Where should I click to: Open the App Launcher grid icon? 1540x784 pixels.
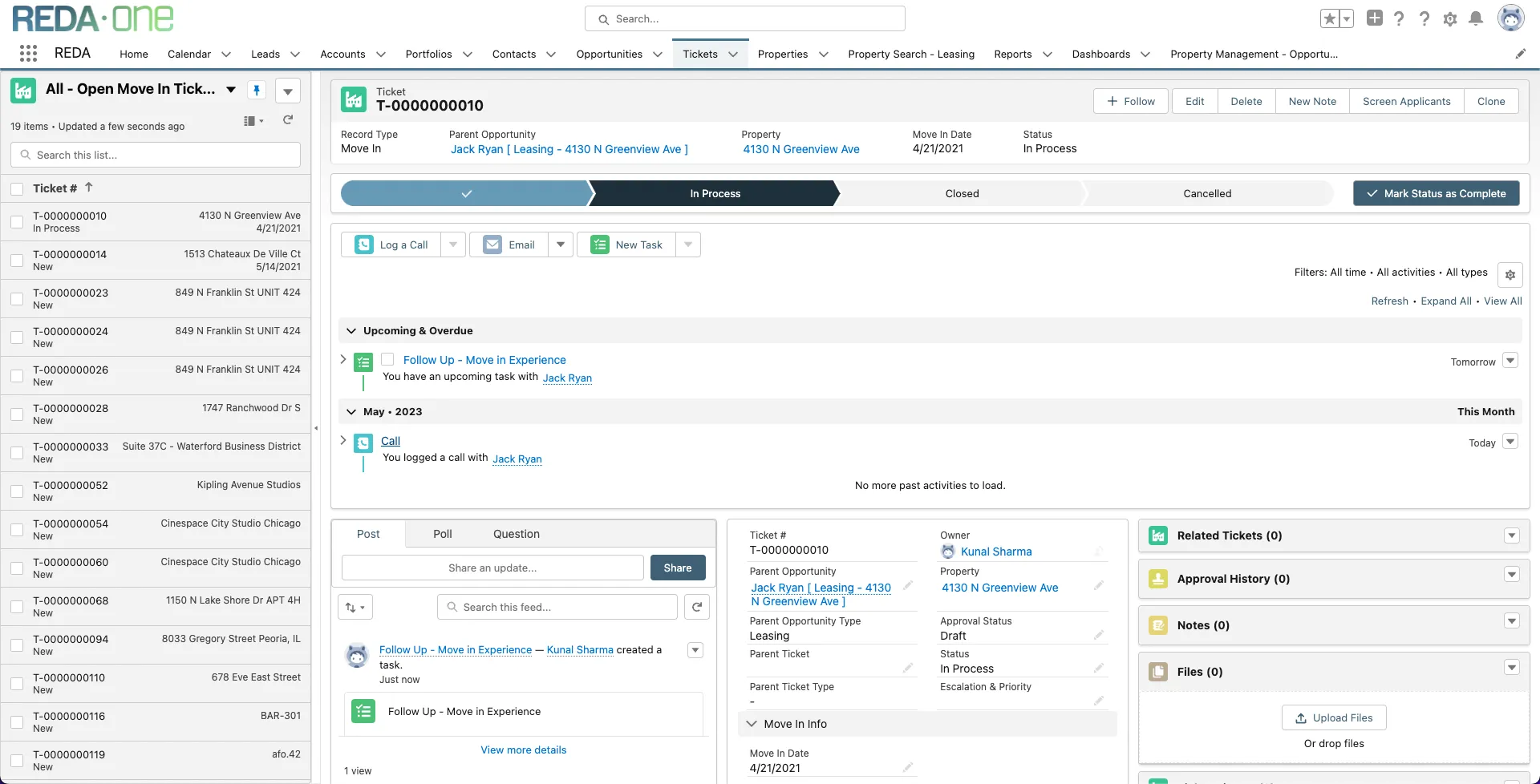pos(28,53)
